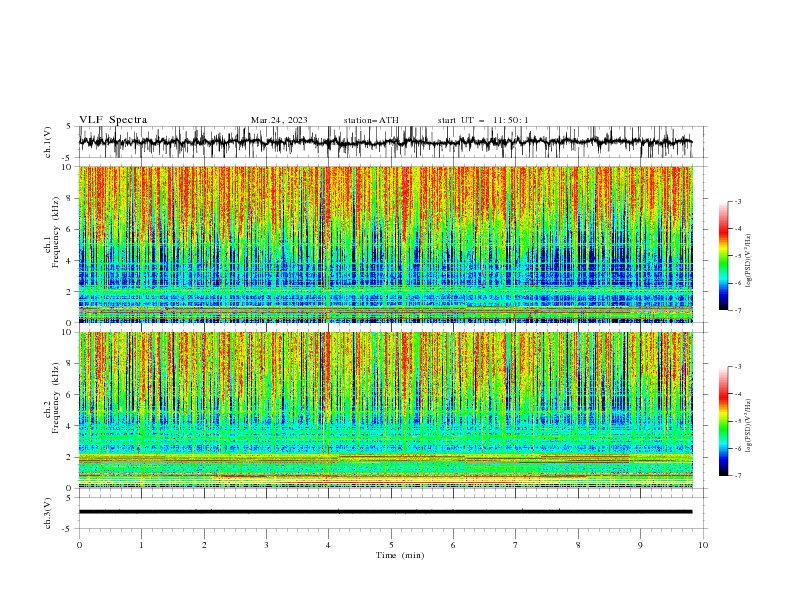Click the ch.1 spectrogram panel
Image resolution: width=792 pixels, height=612 pixels.
click(x=386, y=244)
